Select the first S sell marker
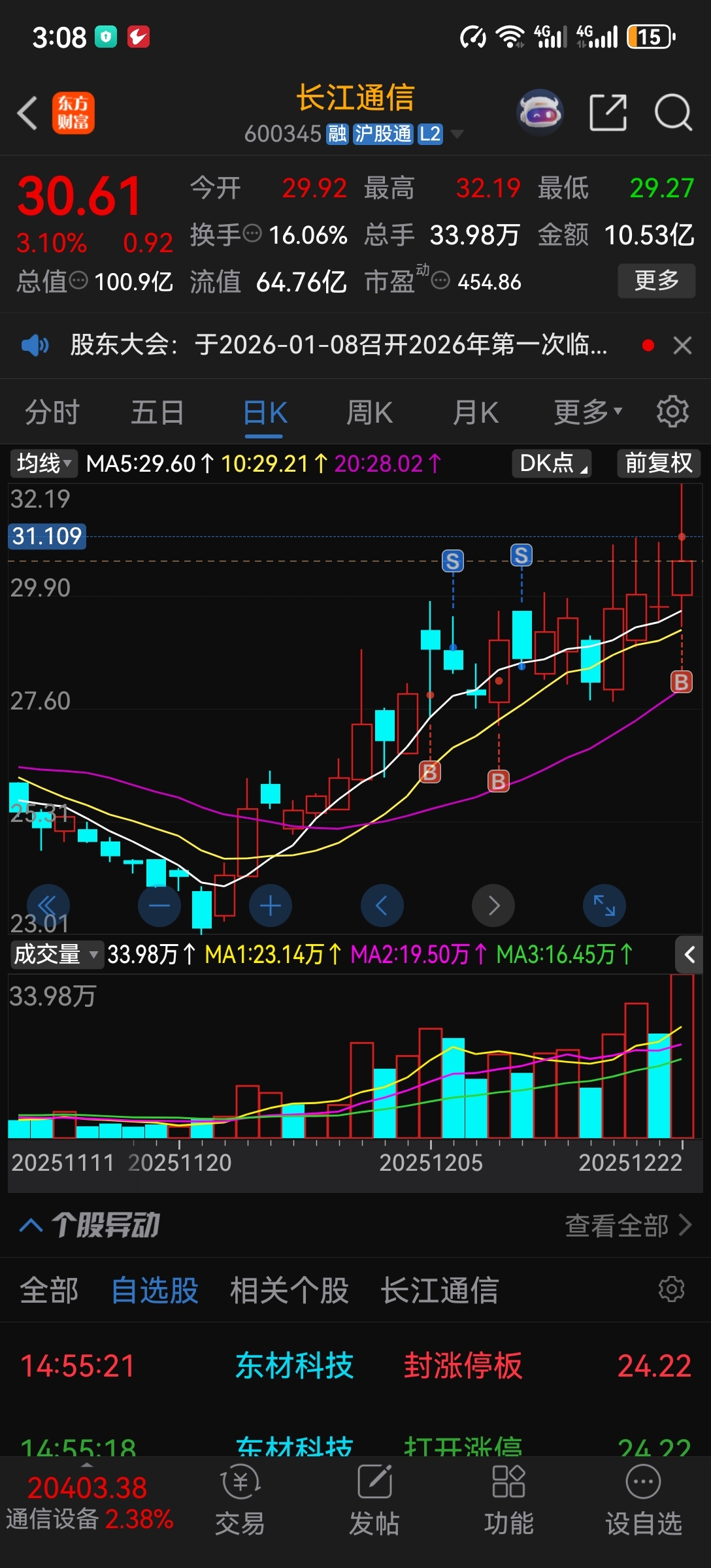Screen dimensions: 711x1568 pyautogui.click(x=452, y=561)
